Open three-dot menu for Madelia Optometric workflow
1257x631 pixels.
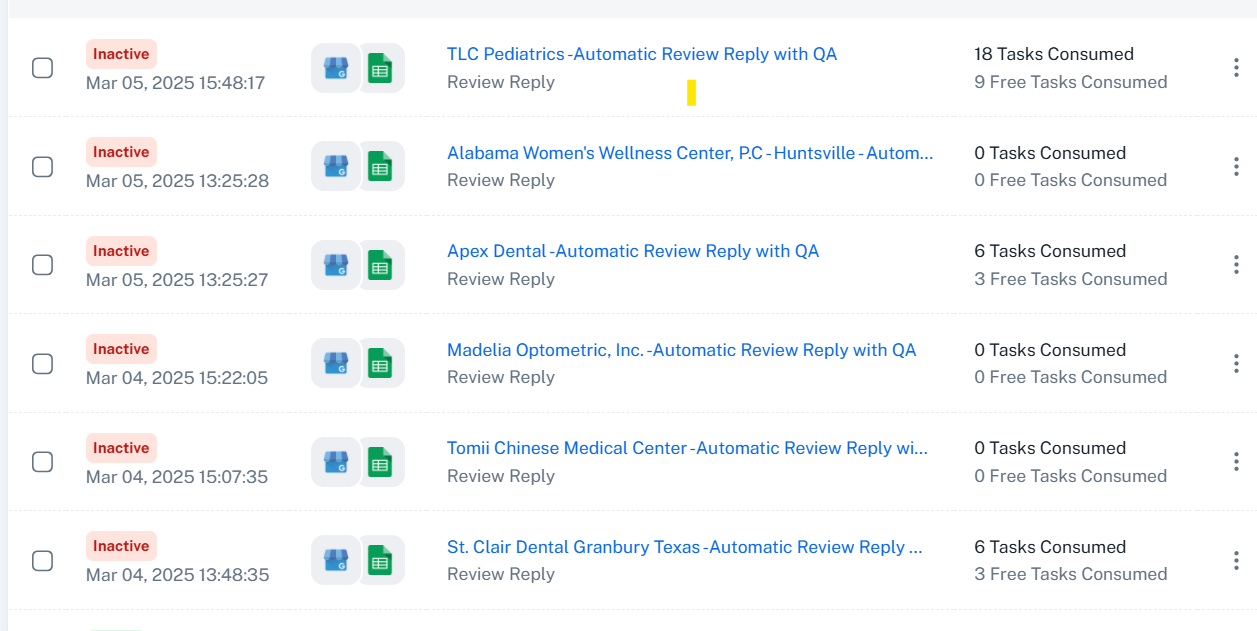[x=1237, y=363]
